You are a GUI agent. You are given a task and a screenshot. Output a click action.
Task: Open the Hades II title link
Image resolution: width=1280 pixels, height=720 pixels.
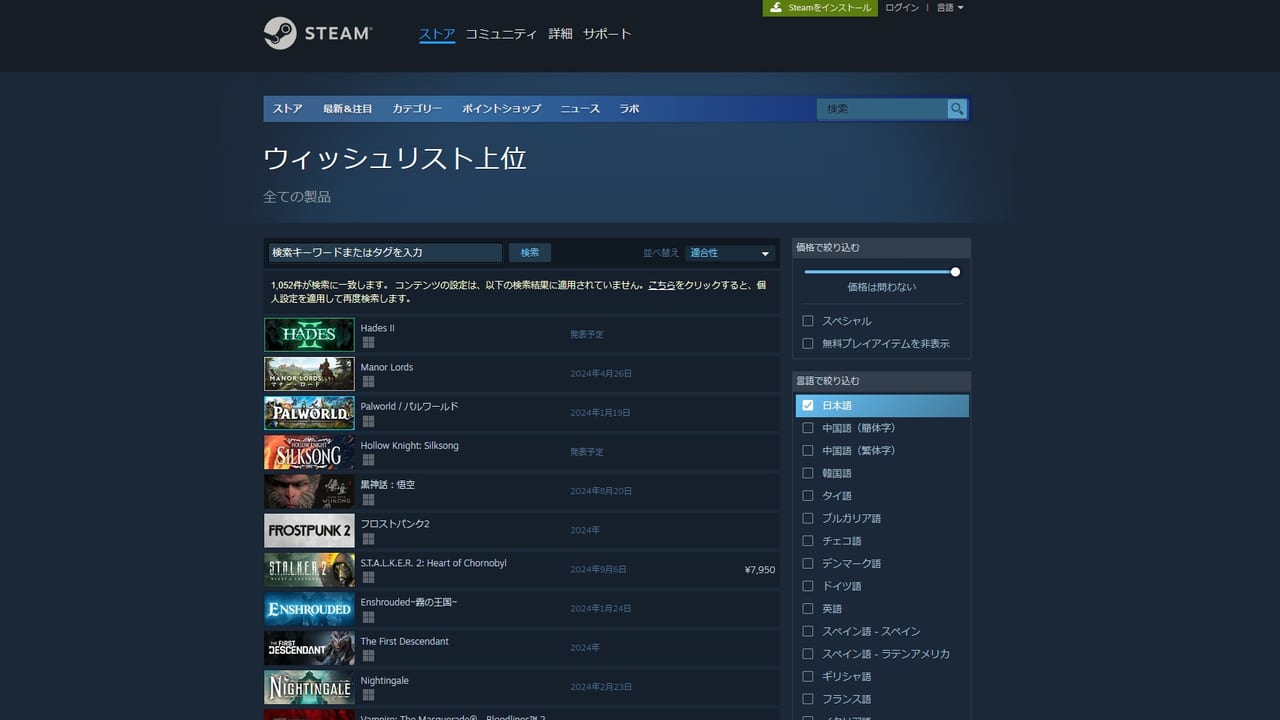(377, 328)
